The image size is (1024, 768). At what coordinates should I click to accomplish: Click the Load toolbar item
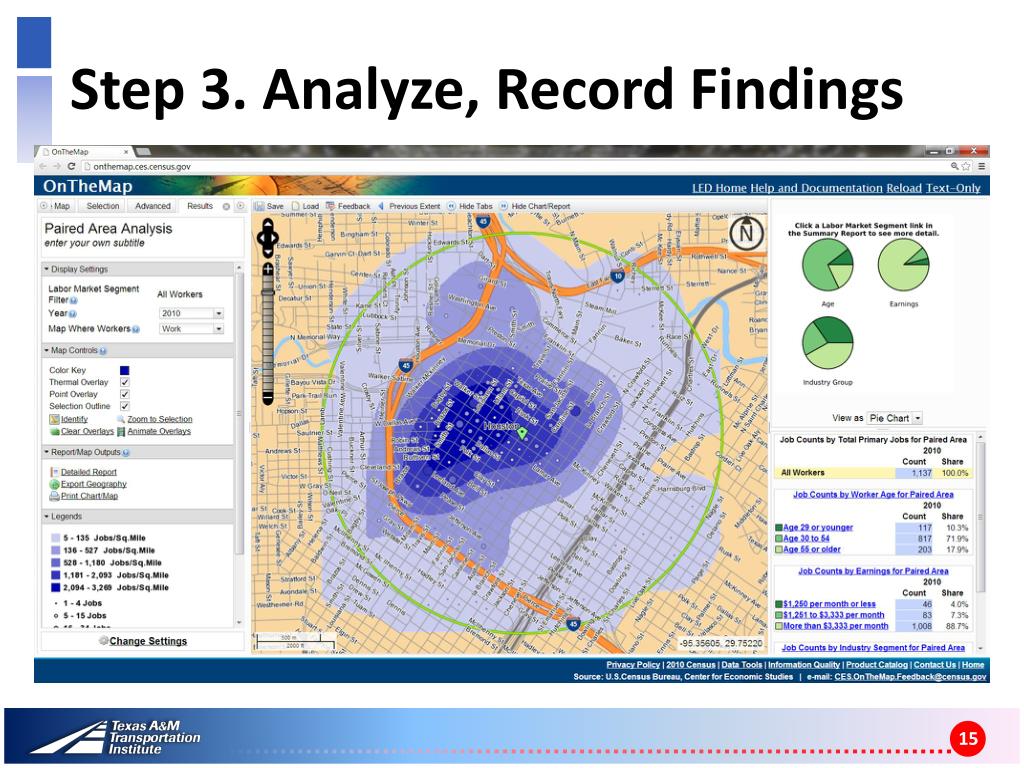[x=305, y=206]
